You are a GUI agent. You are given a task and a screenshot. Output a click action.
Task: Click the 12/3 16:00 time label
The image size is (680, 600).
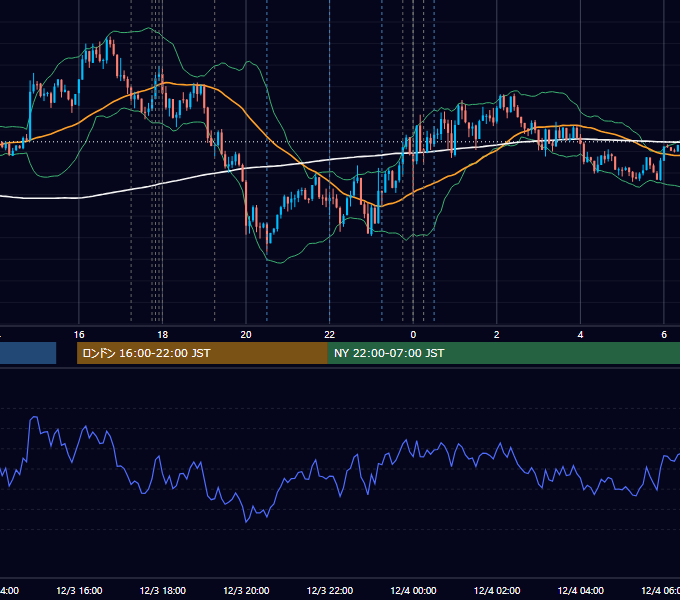[79, 590]
